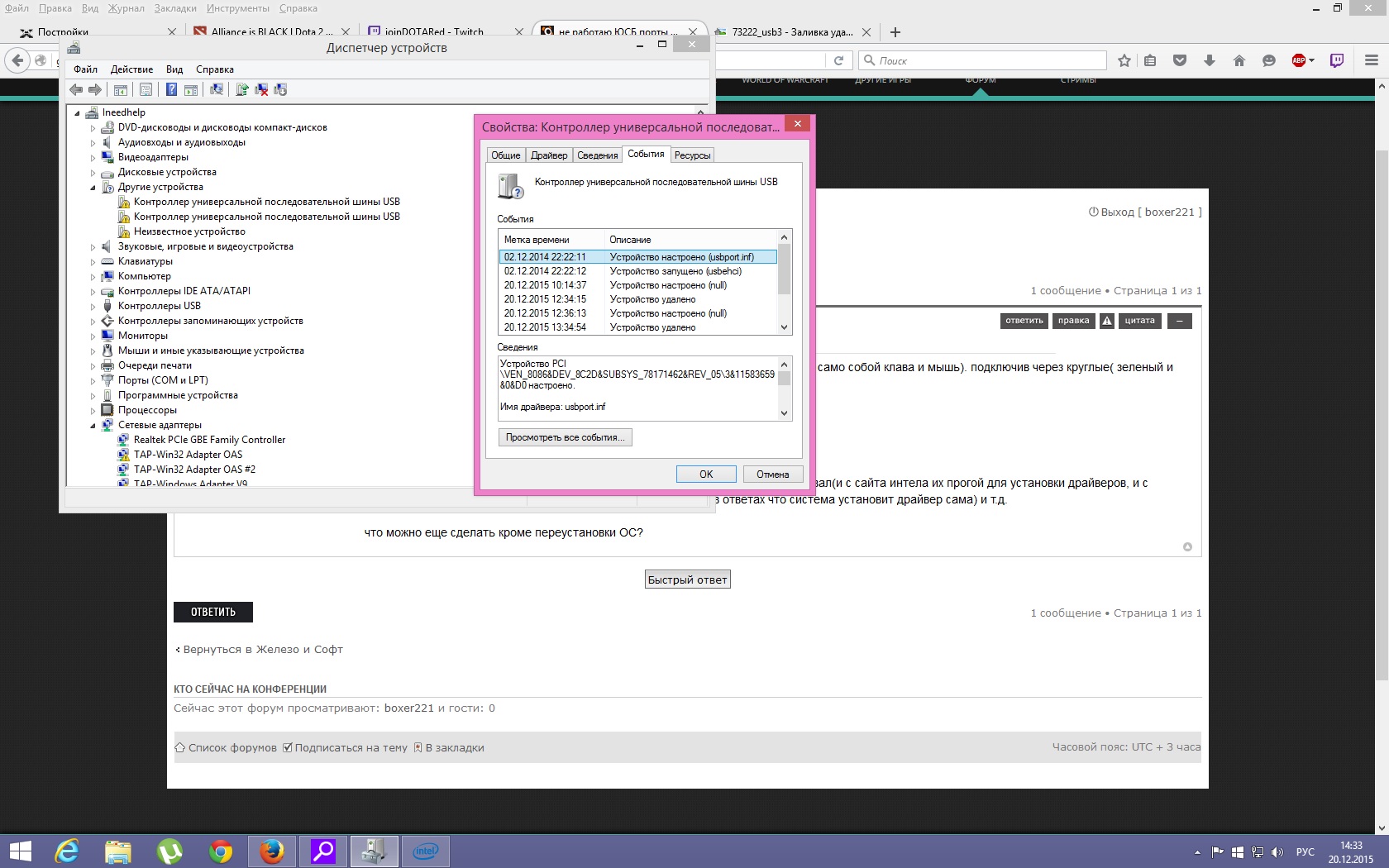
Task: Expand the 'Мониторы' tree node
Action: click(x=93, y=336)
